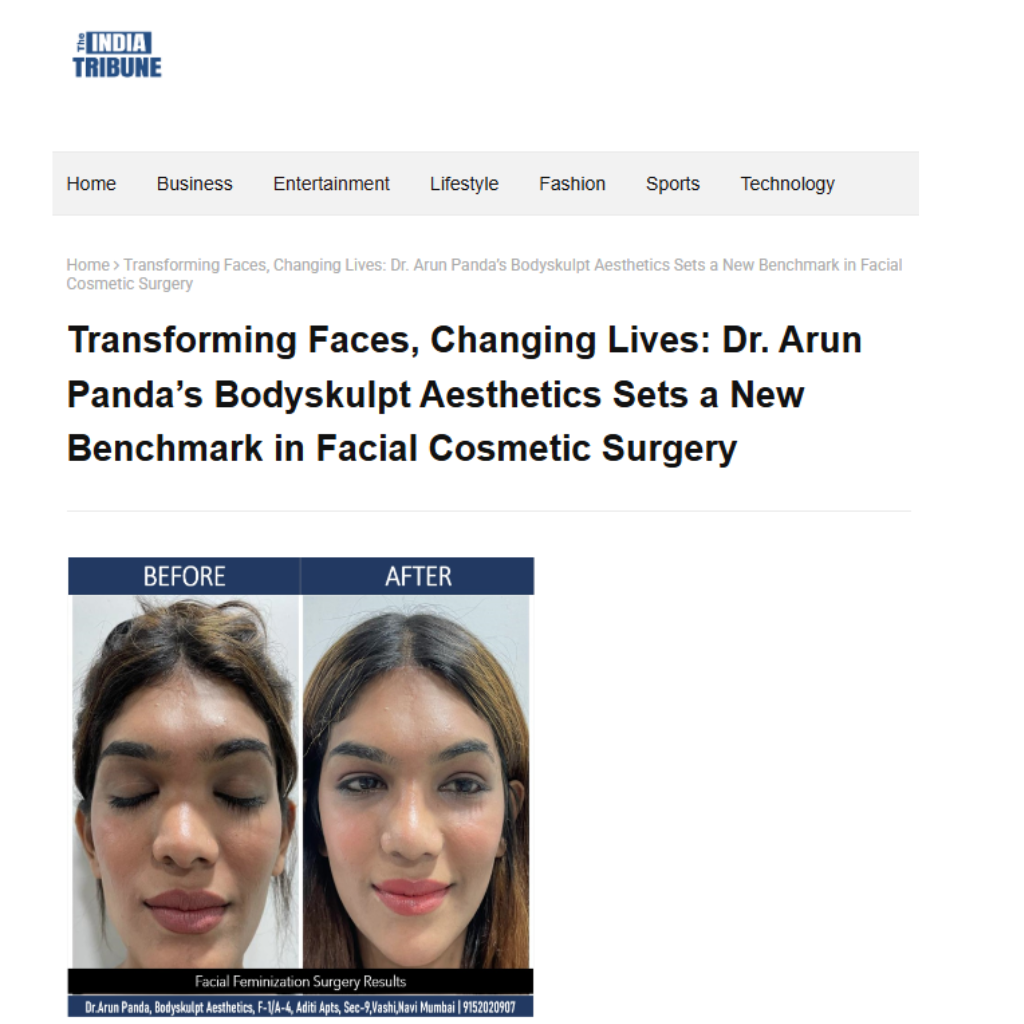1024x1024 pixels.
Task: Navigate to the Fashion section
Action: coord(572,184)
